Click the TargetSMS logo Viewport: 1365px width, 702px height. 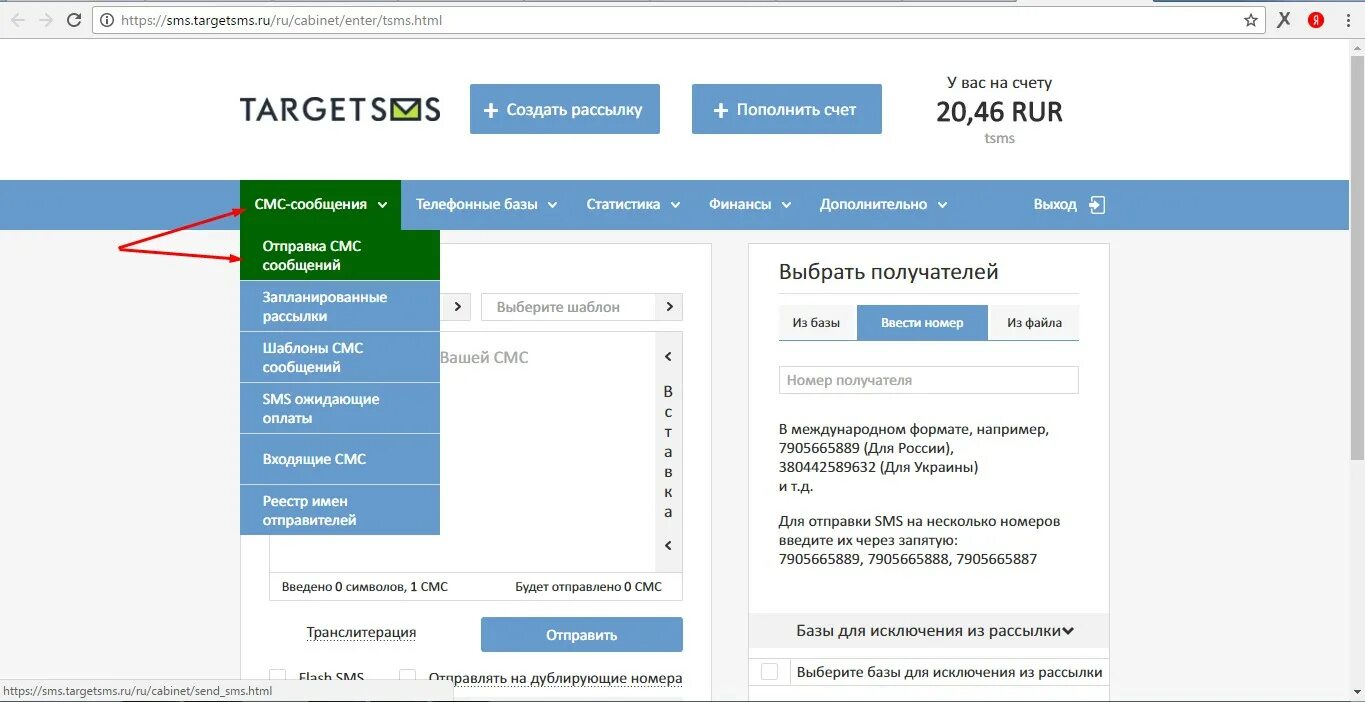(340, 109)
